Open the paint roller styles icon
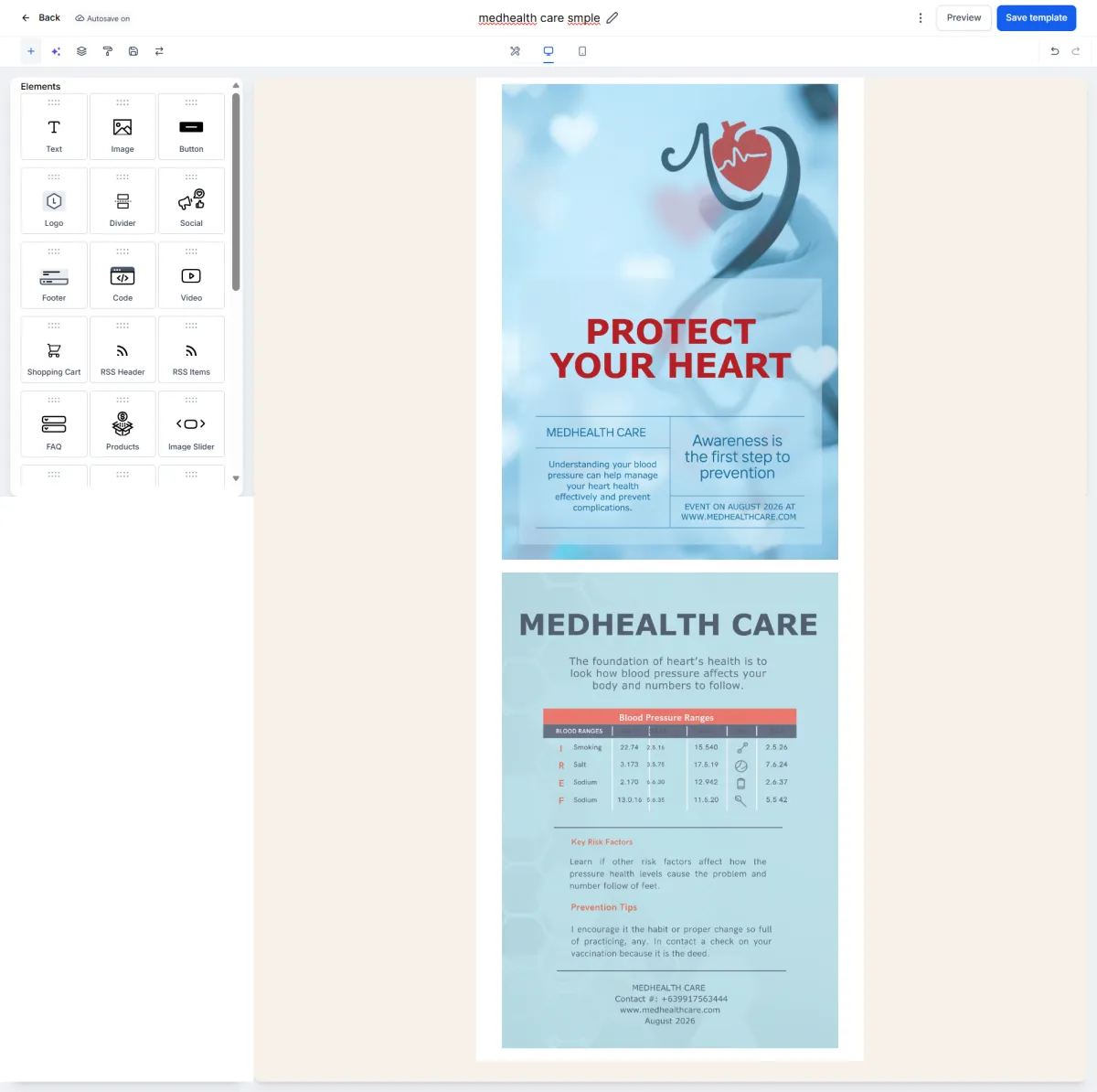Viewport: 1097px width, 1092px height. pos(107,51)
